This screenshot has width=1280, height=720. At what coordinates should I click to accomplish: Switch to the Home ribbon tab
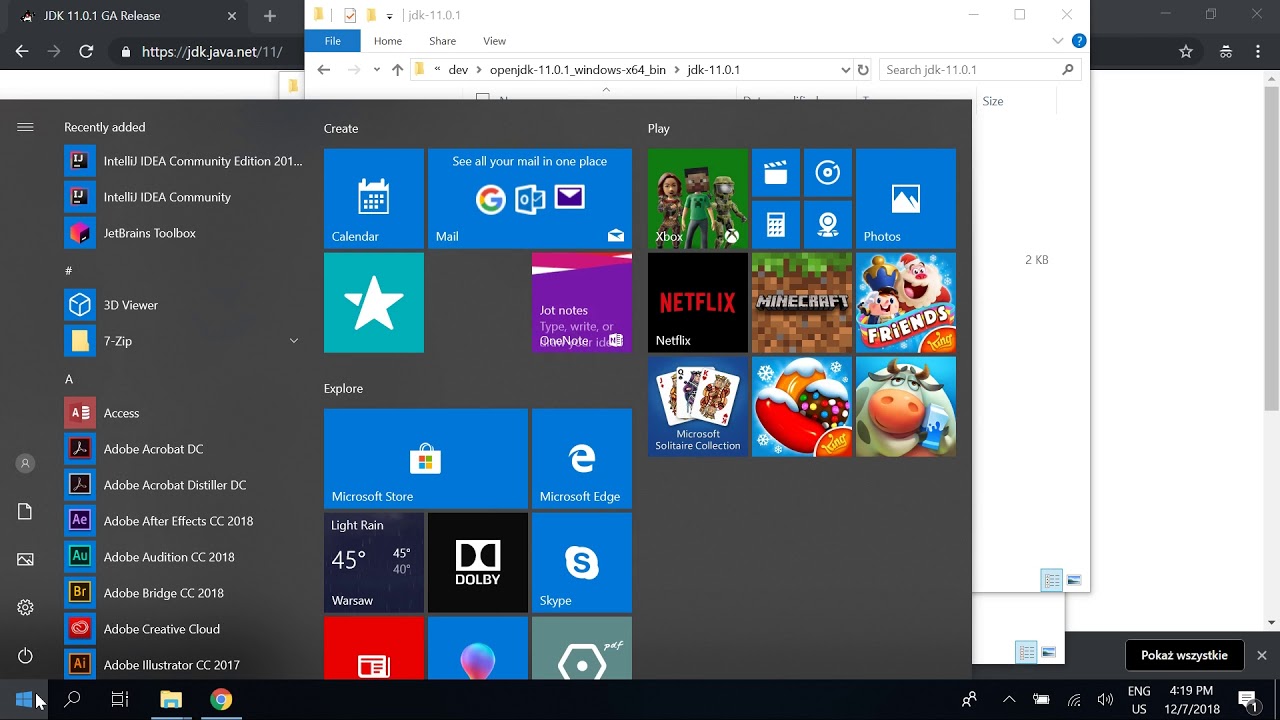(388, 41)
